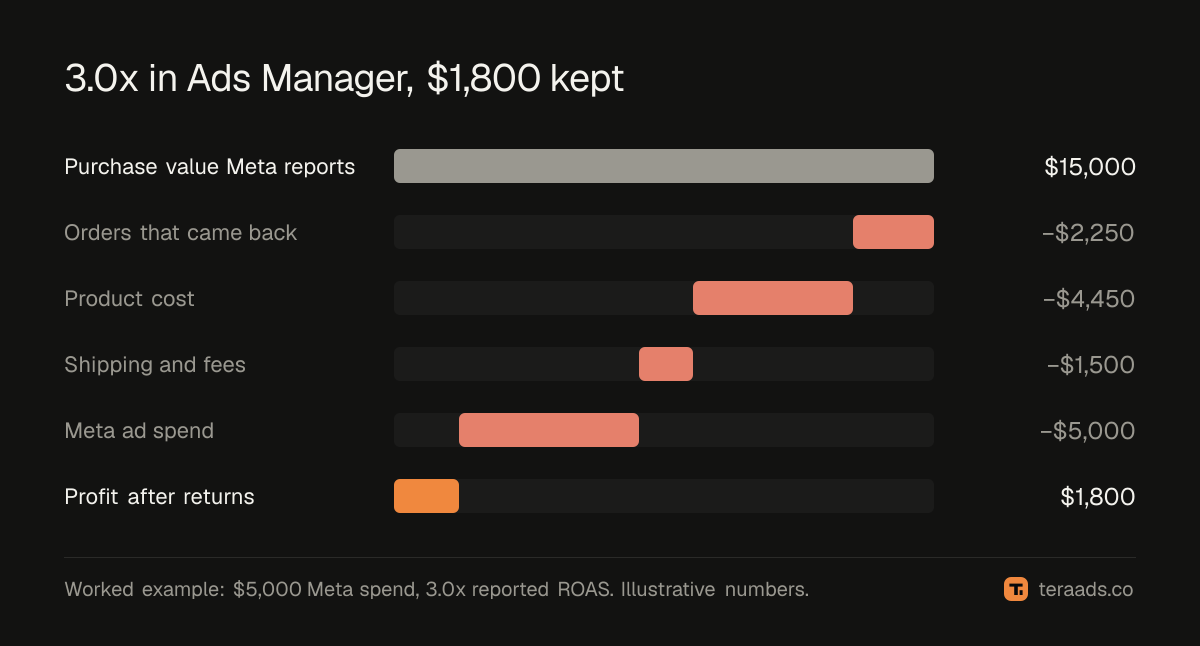Viewport: 1200px width, 646px height.
Task: Click the −$5,000 value
Action: tap(1088, 431)
